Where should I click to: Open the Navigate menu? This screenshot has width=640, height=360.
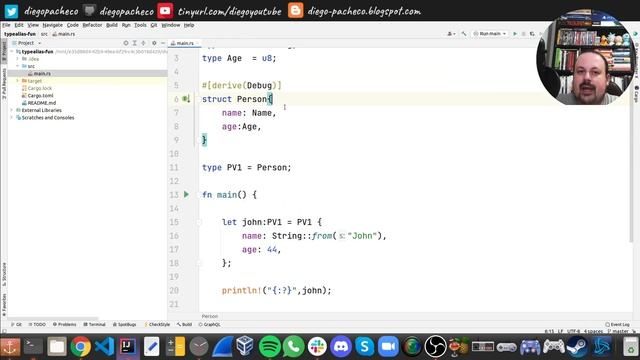pyautogui.click(x=53, y=25)
